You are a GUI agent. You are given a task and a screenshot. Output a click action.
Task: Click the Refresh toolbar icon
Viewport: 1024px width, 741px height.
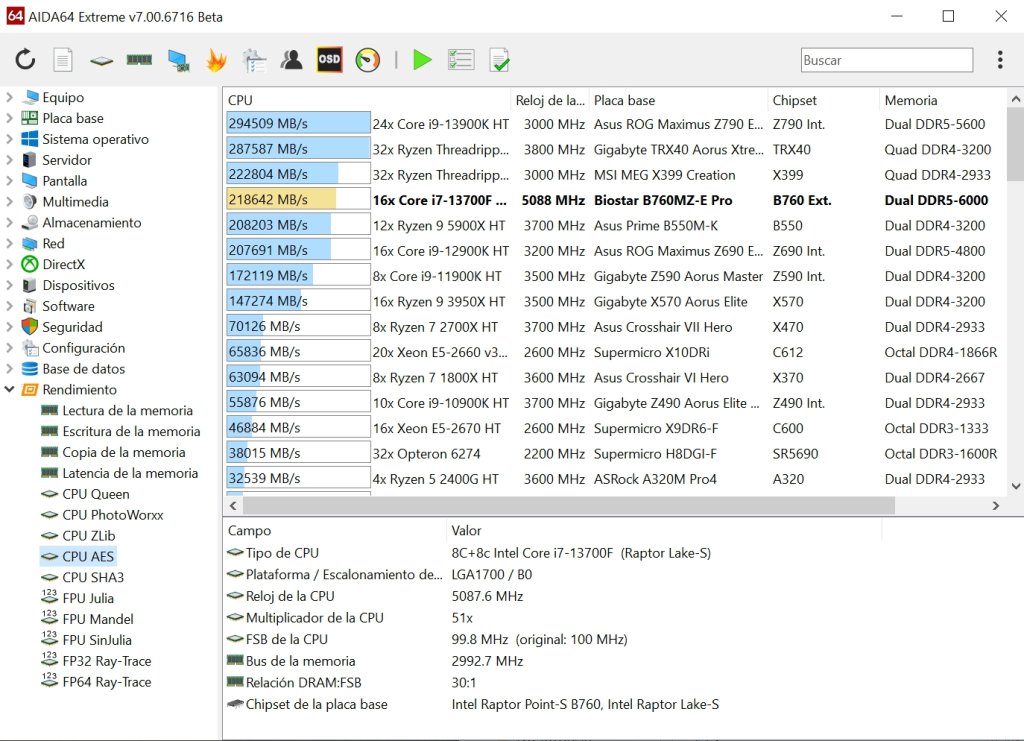point(25,60)
